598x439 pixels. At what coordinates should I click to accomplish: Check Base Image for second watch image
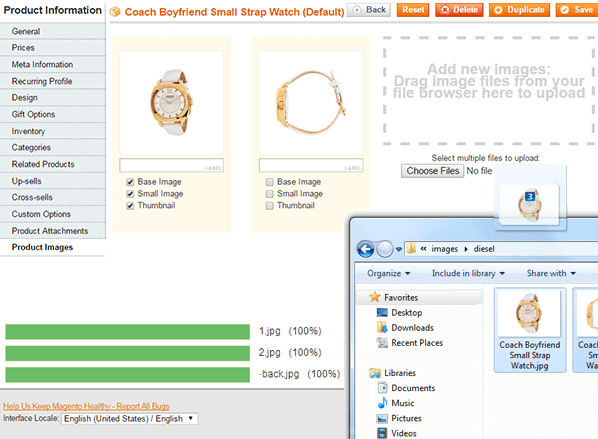[x=270, y=182]
